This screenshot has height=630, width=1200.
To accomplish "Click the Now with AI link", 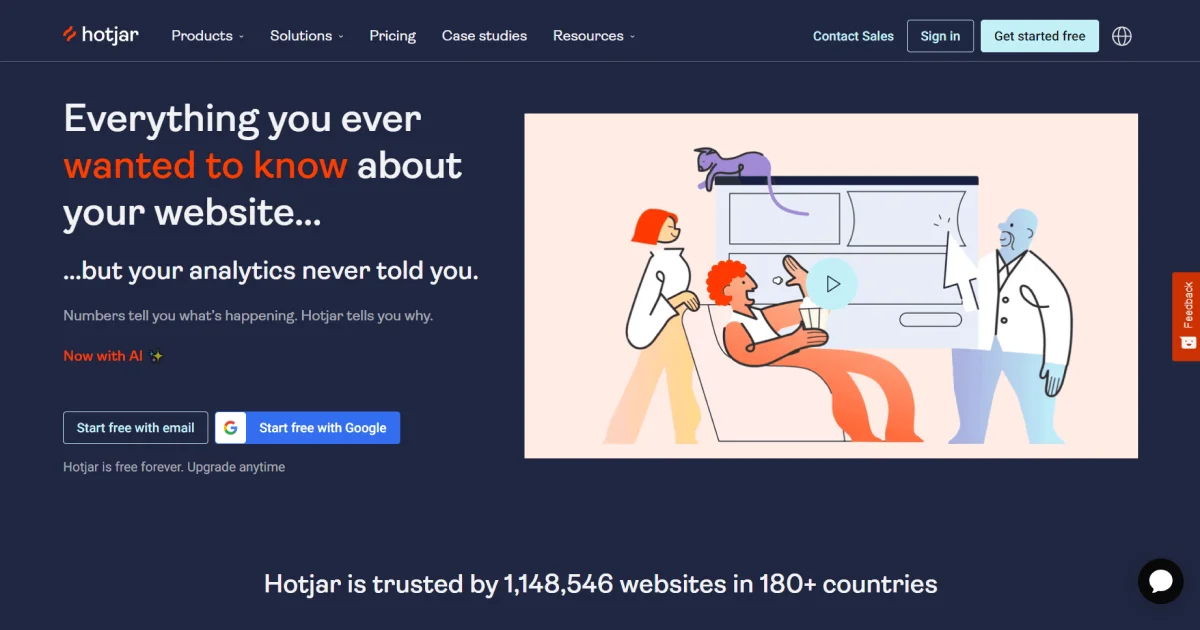I will tap(114, 356).
